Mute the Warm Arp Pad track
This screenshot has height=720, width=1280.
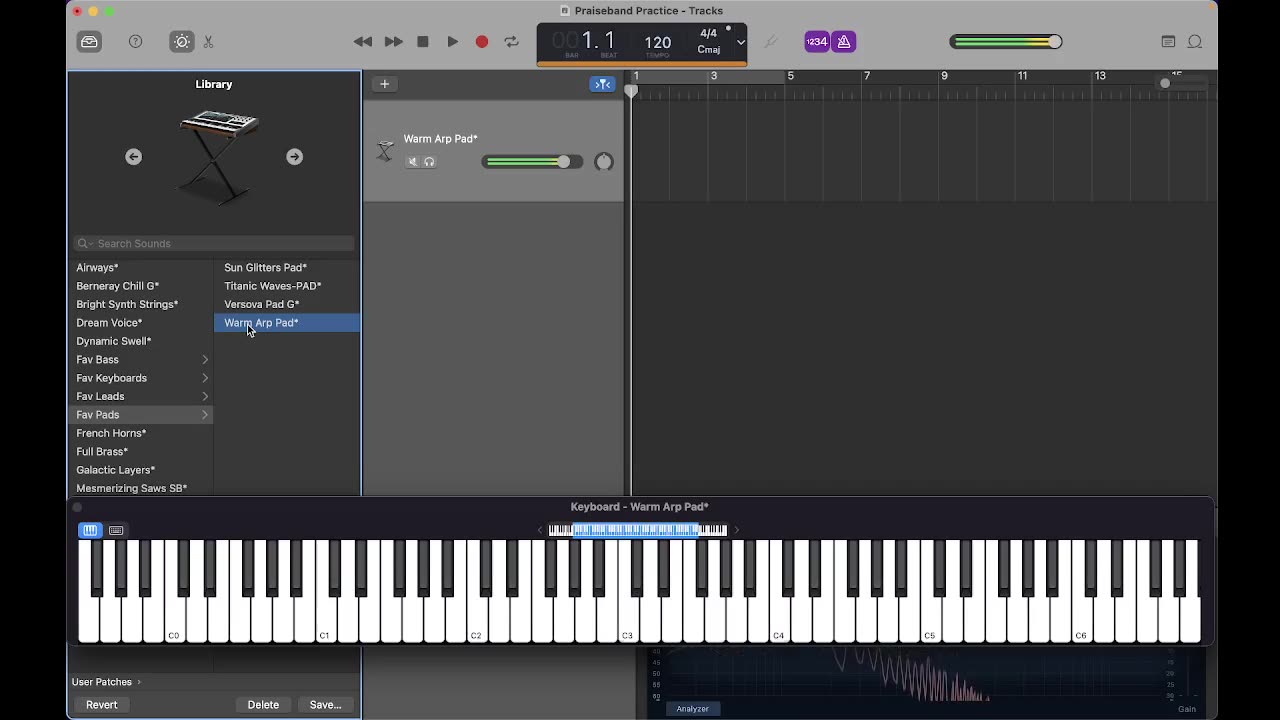click(x=412, y=162)
